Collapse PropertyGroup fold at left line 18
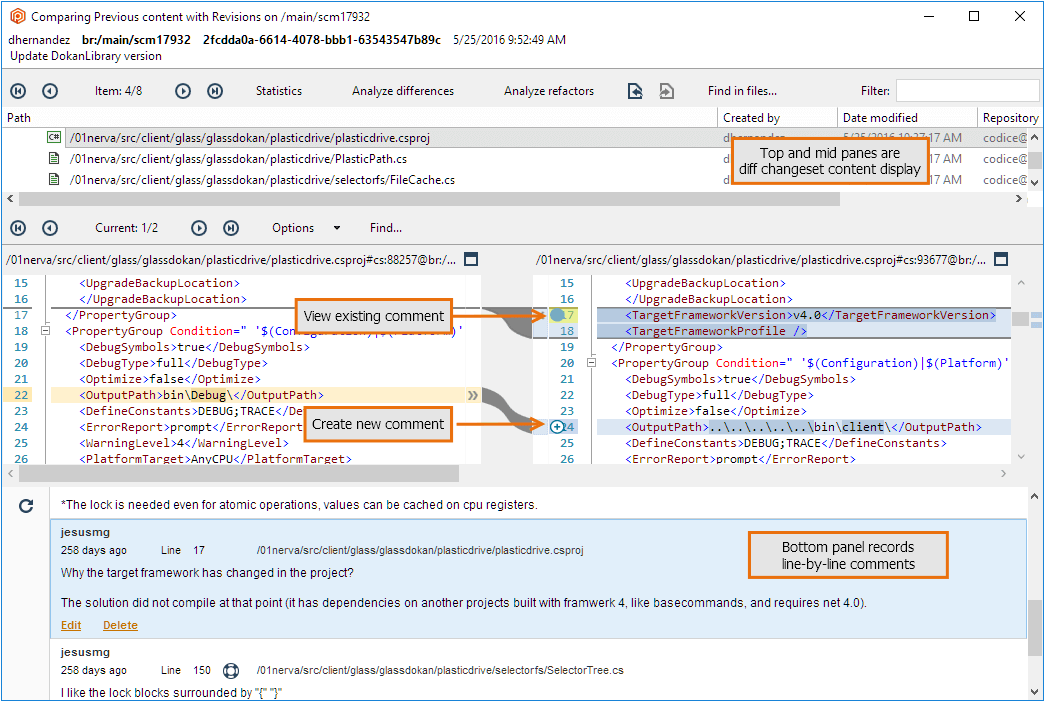This screenshot has width=1045, height=701. [x=45, y=331]
